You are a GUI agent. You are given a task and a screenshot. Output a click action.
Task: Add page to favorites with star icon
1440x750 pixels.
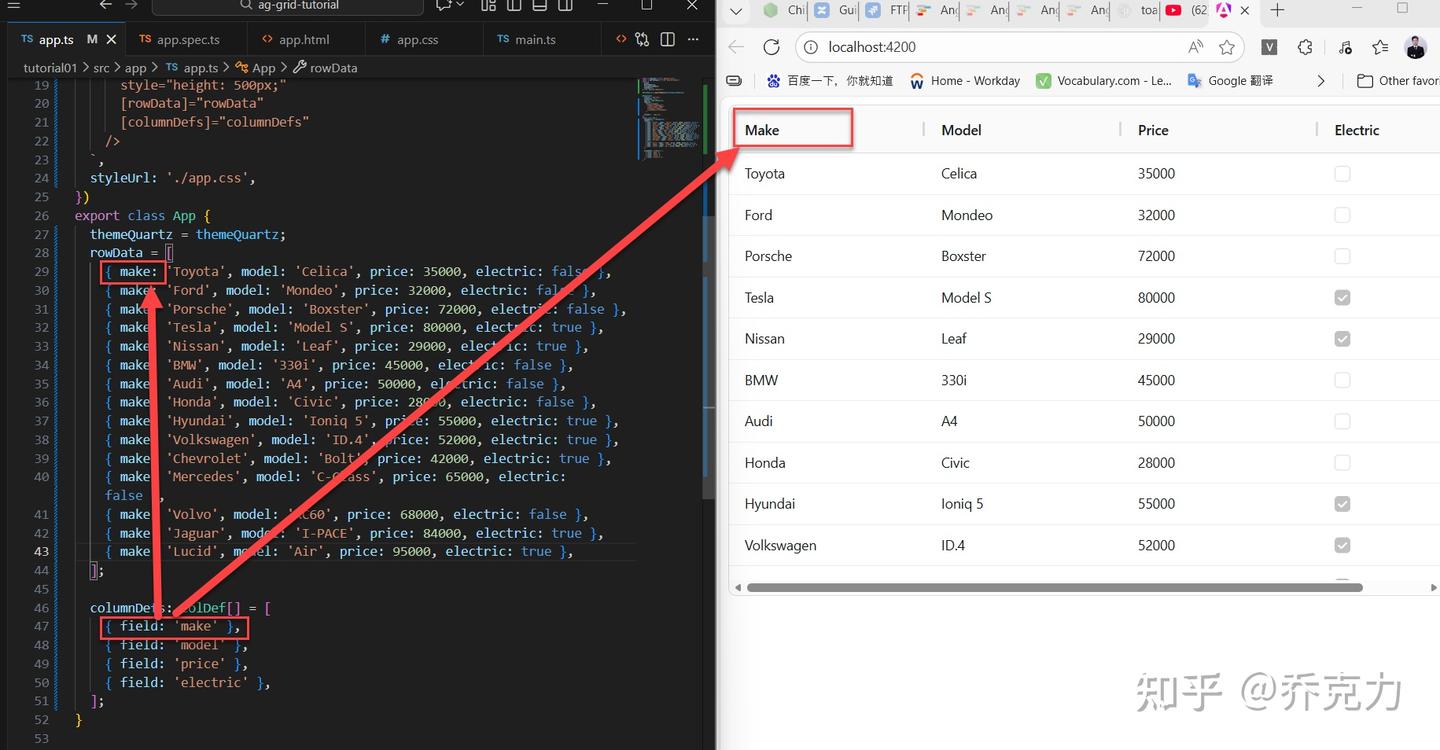tap(1227, 47)
